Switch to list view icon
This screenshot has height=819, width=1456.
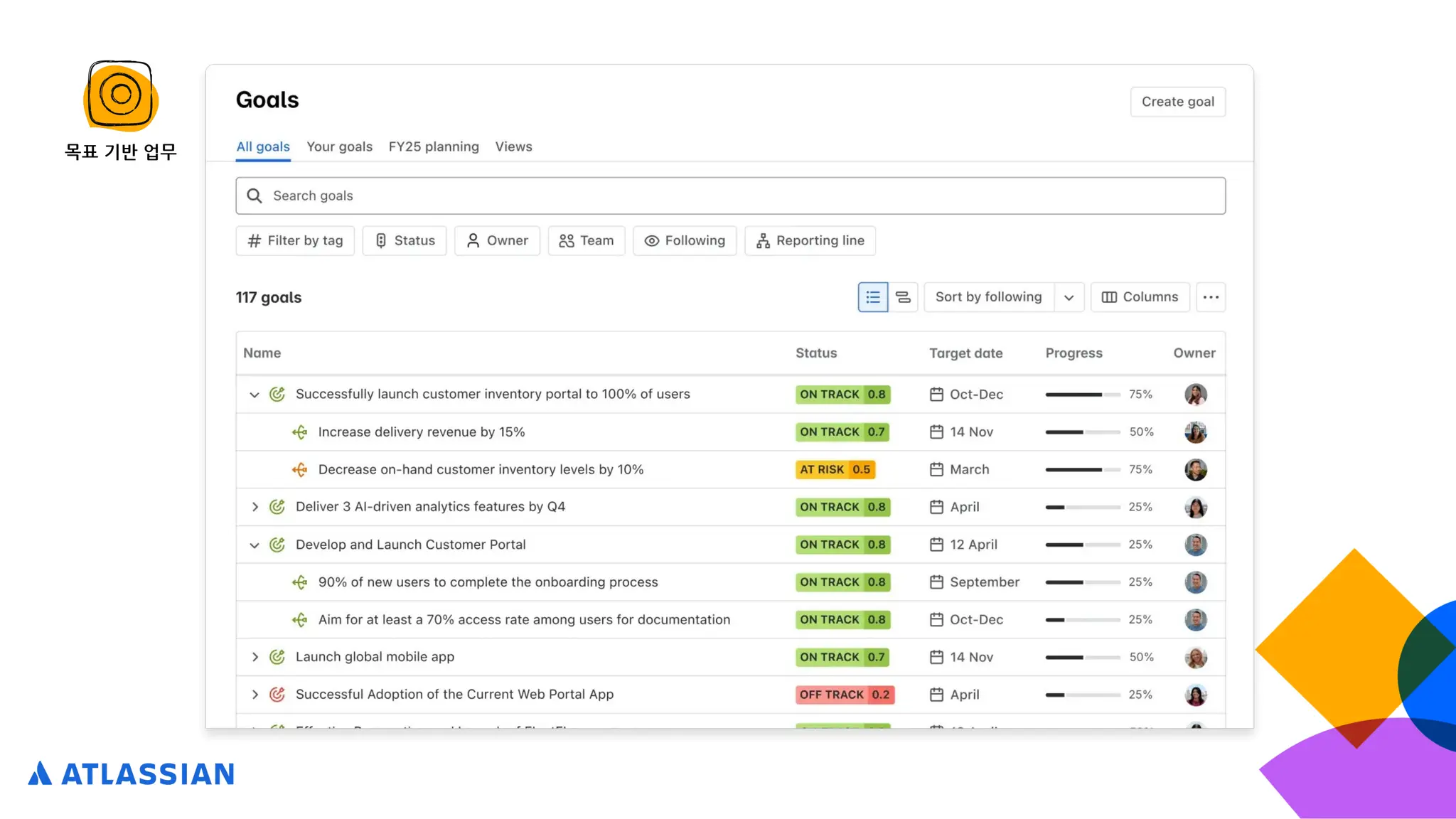coord(872,297)
